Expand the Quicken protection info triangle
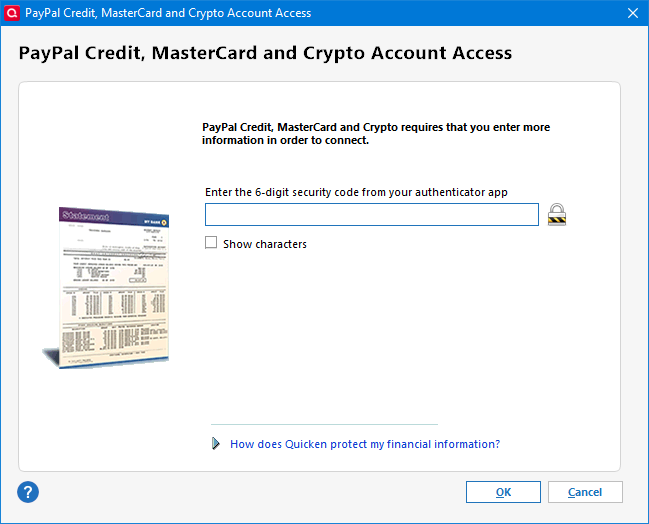The image size is (649, 524). pyautogui.click(x=216, y=444)
